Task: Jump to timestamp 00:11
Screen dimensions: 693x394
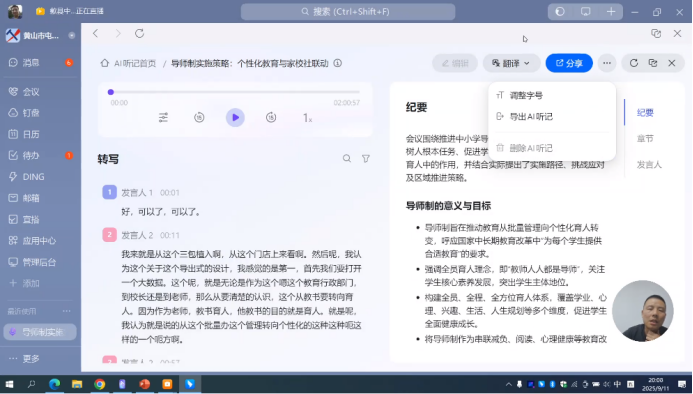Action: coord(170,235)
